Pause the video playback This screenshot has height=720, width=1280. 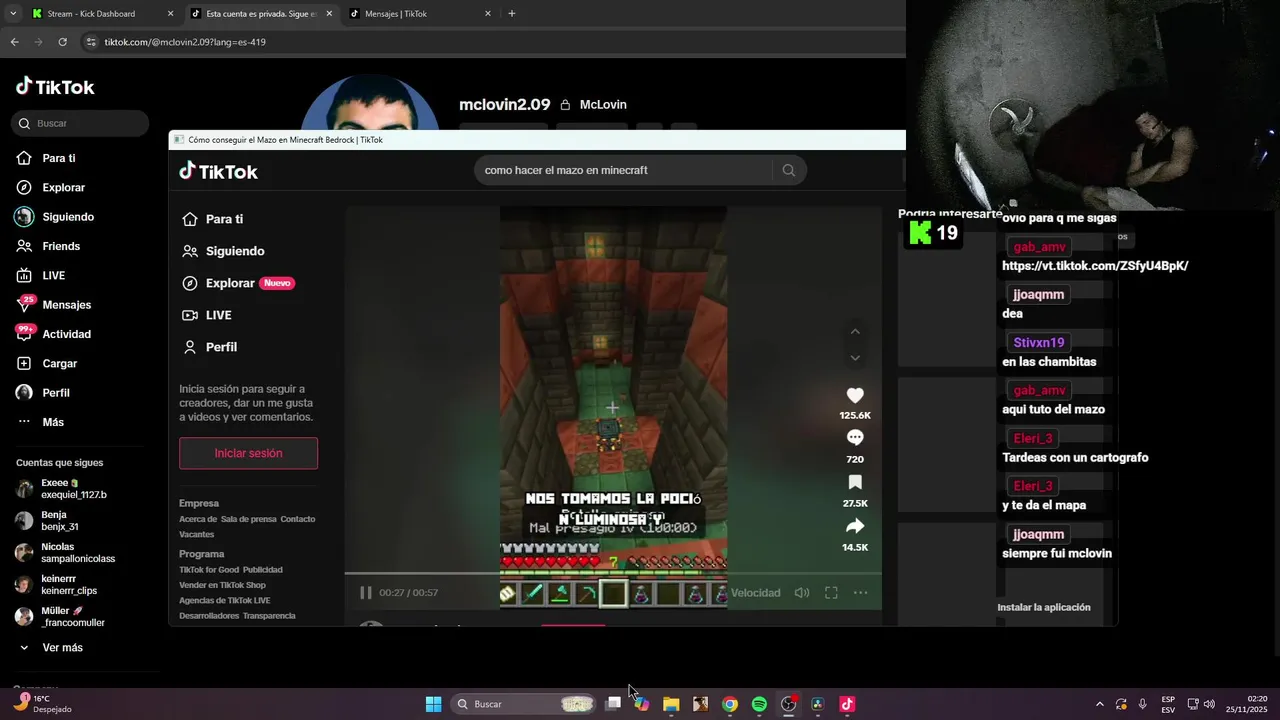tap(366, 593)
